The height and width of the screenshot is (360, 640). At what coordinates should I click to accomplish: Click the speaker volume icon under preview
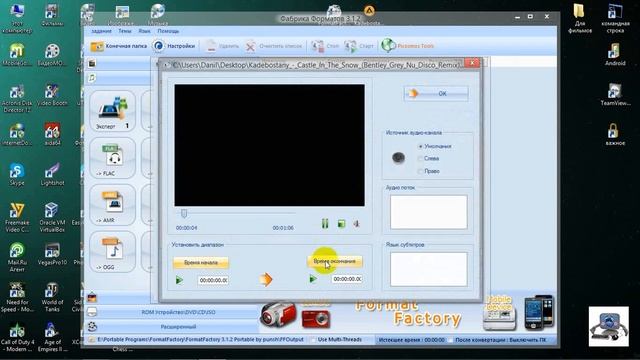pyautogui.click(x=356, y=224)
